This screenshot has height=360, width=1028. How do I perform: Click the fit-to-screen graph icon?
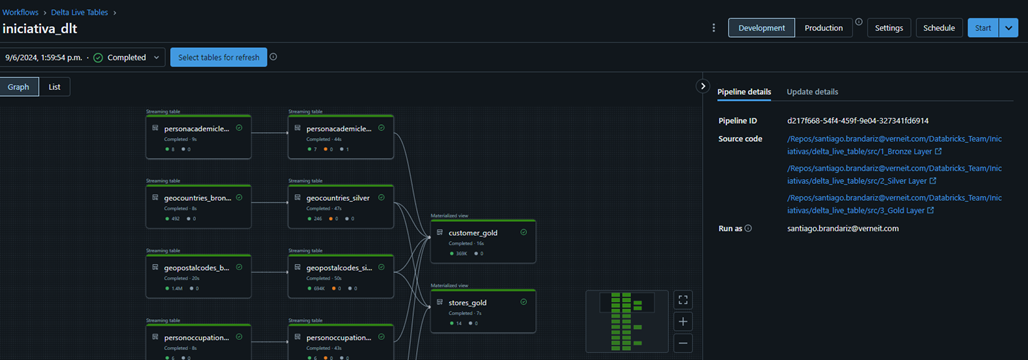click(683, 300)
